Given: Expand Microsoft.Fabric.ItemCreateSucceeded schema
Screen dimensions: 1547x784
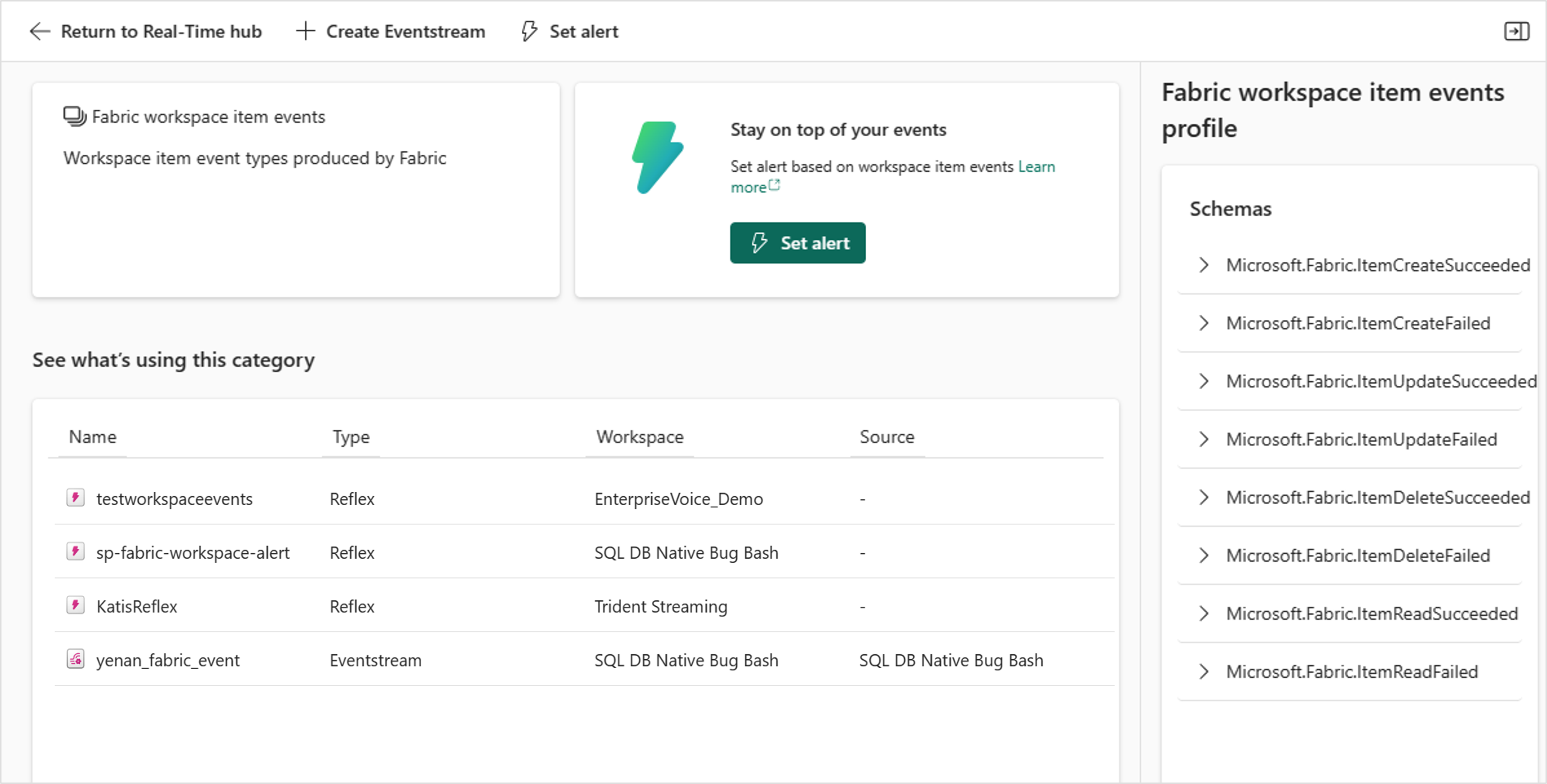Looking at the screenshot, I should [1203, 265].
